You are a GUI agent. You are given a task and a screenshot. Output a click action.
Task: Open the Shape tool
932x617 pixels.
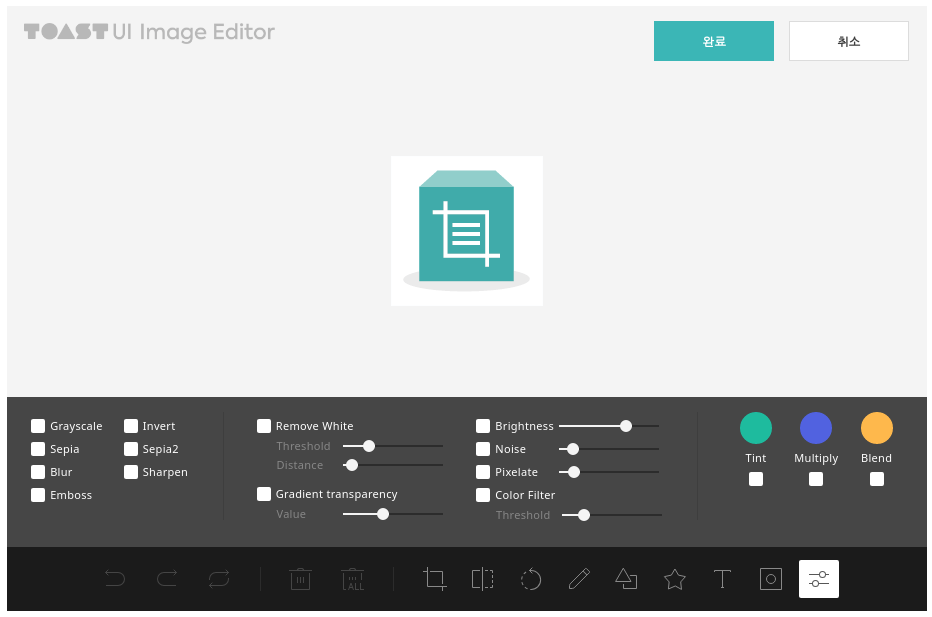626,579
